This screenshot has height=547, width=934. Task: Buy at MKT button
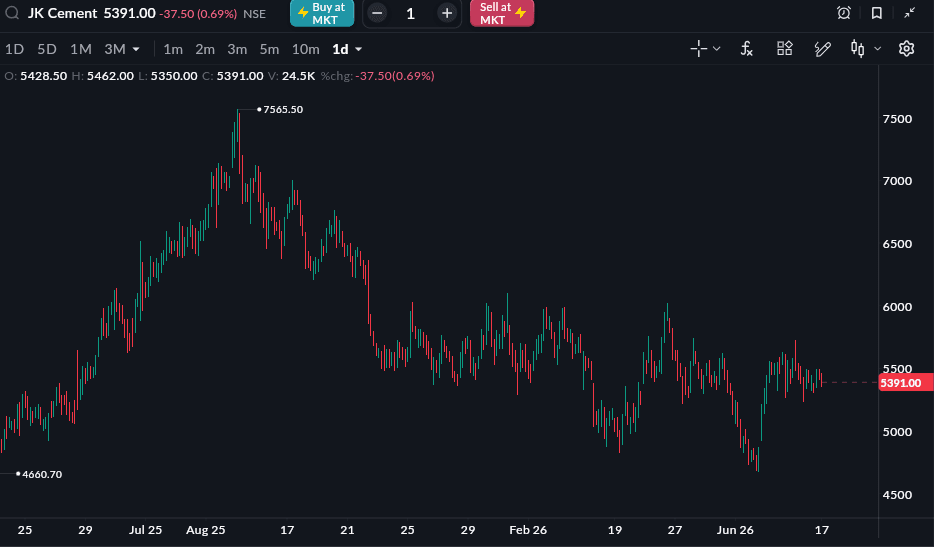pyautogui.click(x=322, y=13)
